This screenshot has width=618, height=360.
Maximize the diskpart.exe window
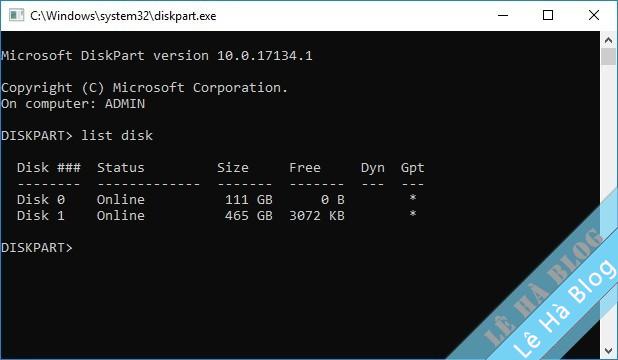[548, 16]
